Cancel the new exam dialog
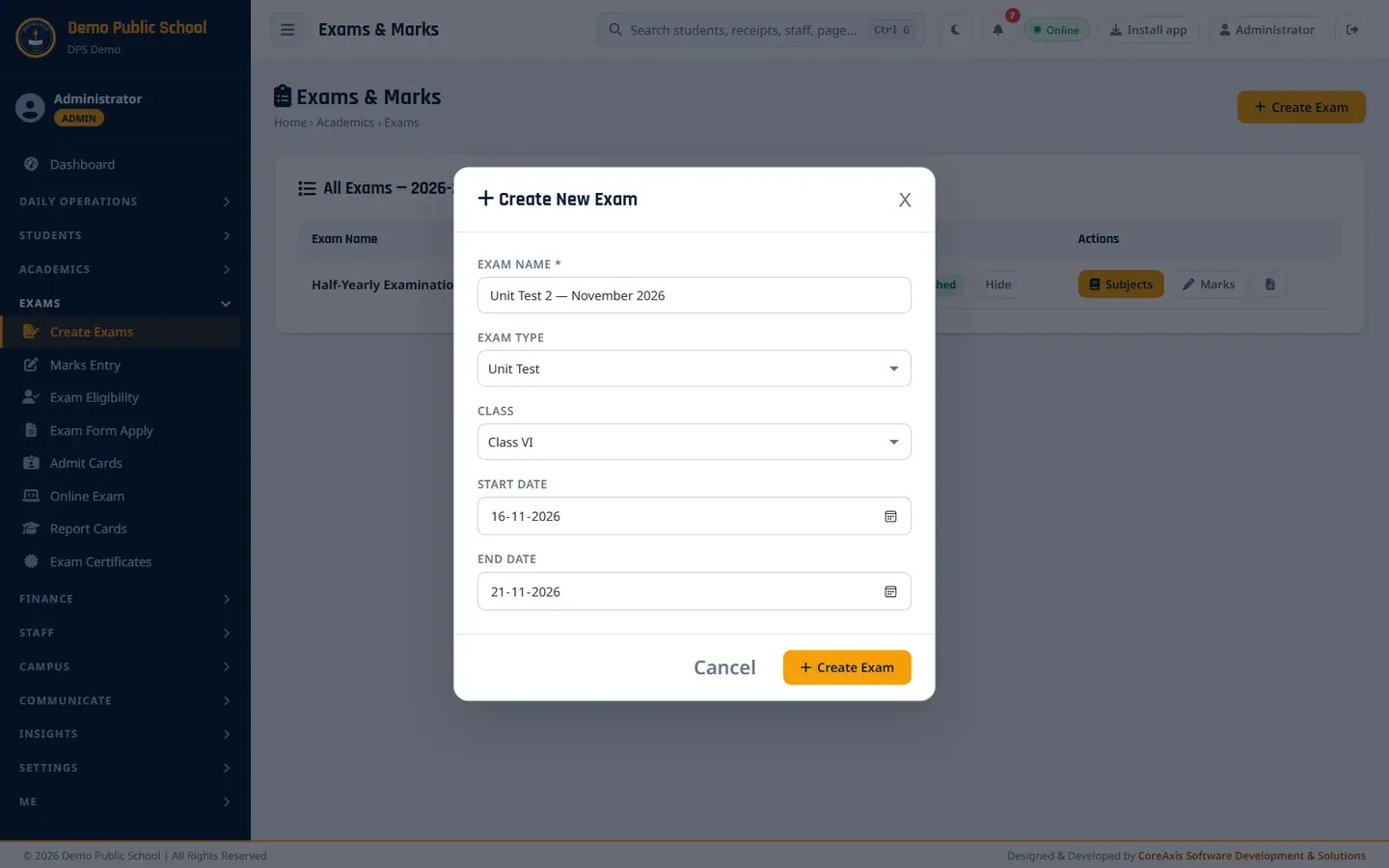This screenshot has width=1389, height=868. [724, 667]
